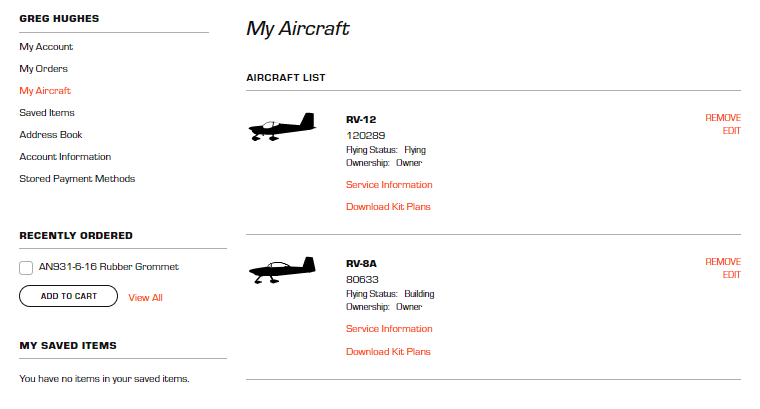Open Service Information for RV-12
Image resolution: width=760 pixels, height=409 pixels.
point(389,185)
